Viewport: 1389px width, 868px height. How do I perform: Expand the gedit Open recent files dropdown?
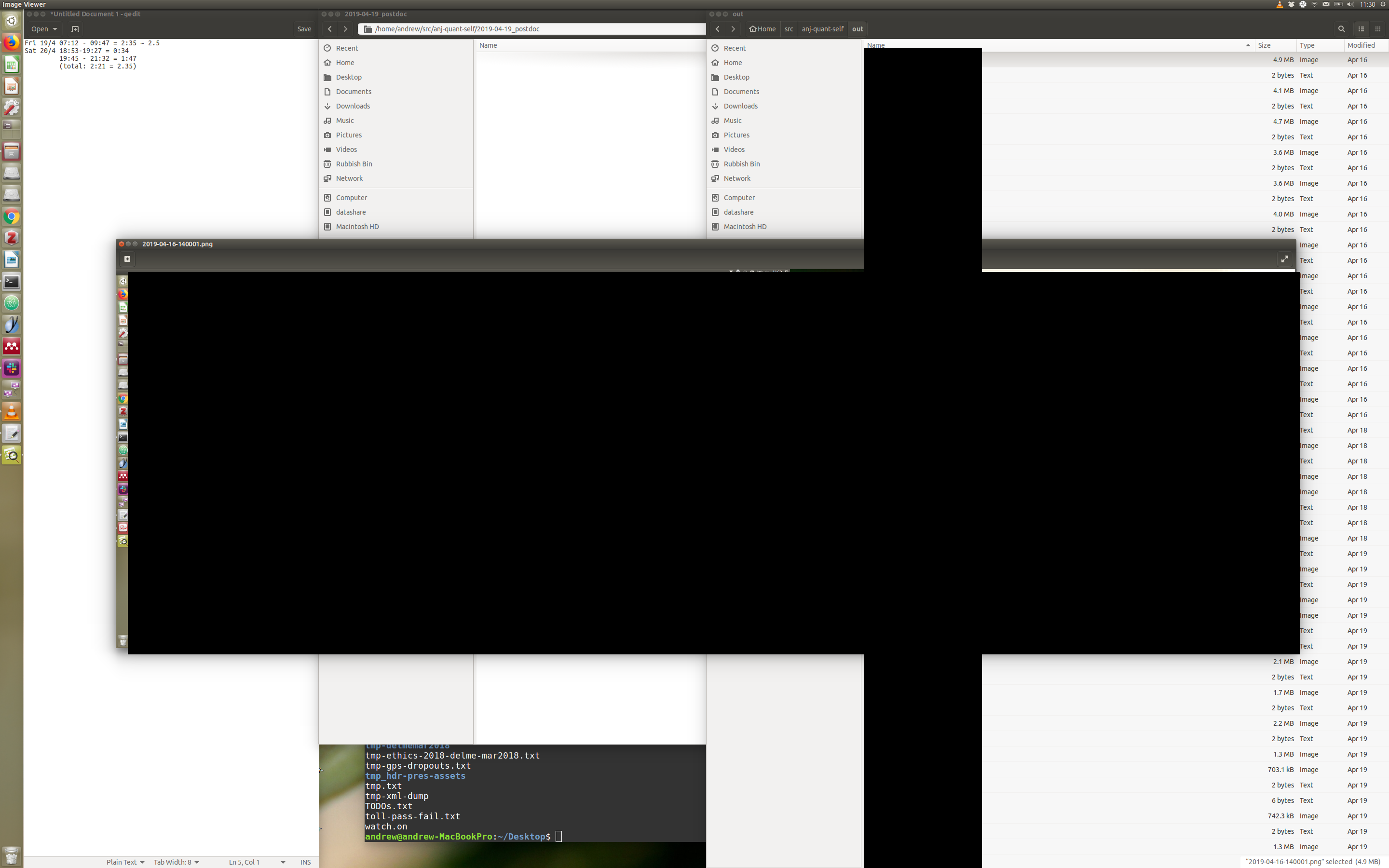coord(55,29)
